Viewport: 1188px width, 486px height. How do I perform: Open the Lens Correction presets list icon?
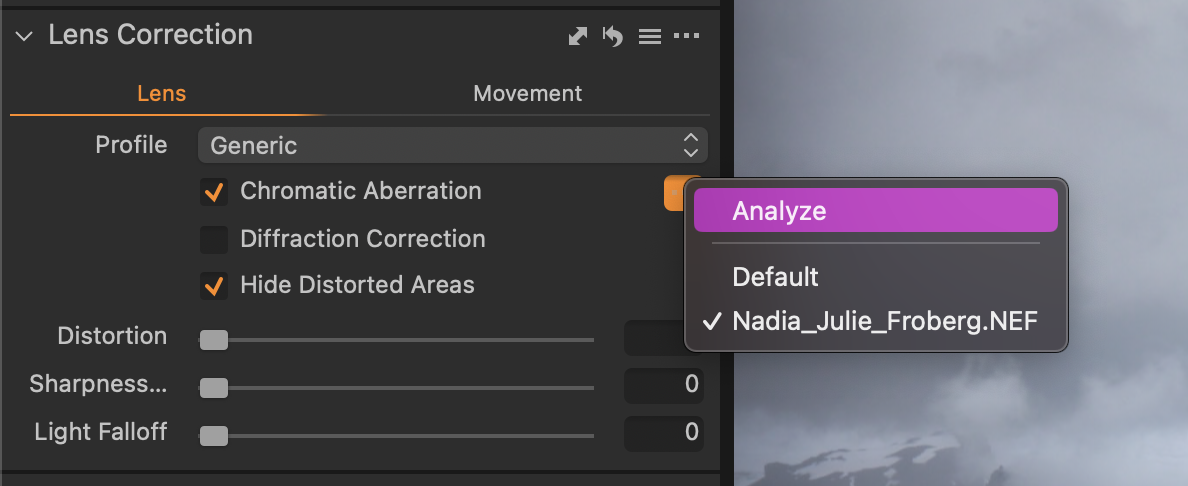coord(649,36)
